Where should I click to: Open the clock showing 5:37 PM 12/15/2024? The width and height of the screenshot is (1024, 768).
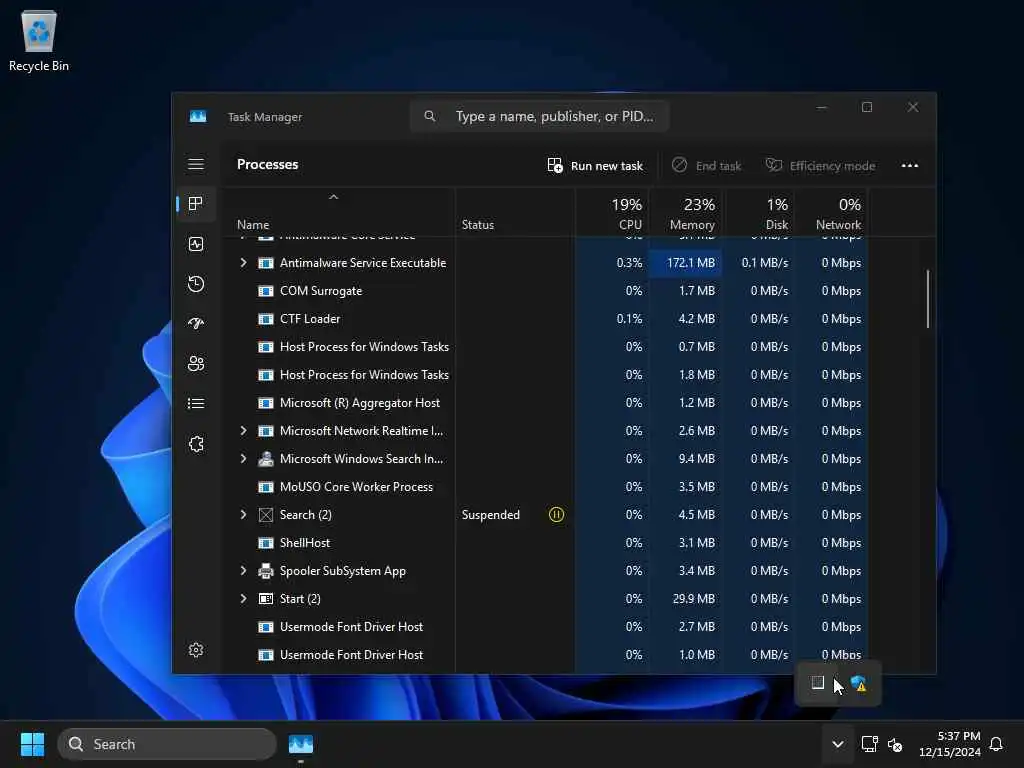[x=950, y=744]
